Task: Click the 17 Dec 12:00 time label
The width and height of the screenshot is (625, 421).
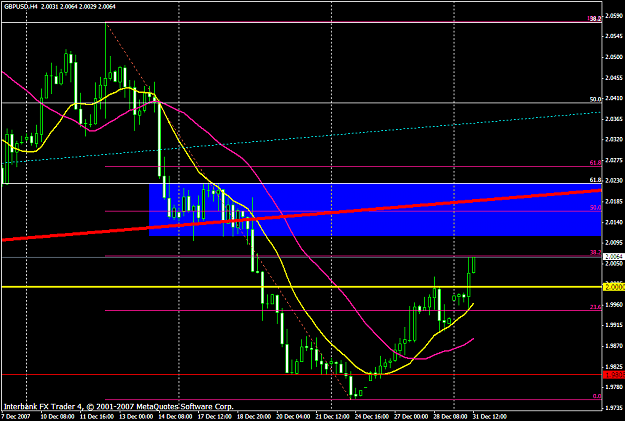Action: click(x=214, y=417)
